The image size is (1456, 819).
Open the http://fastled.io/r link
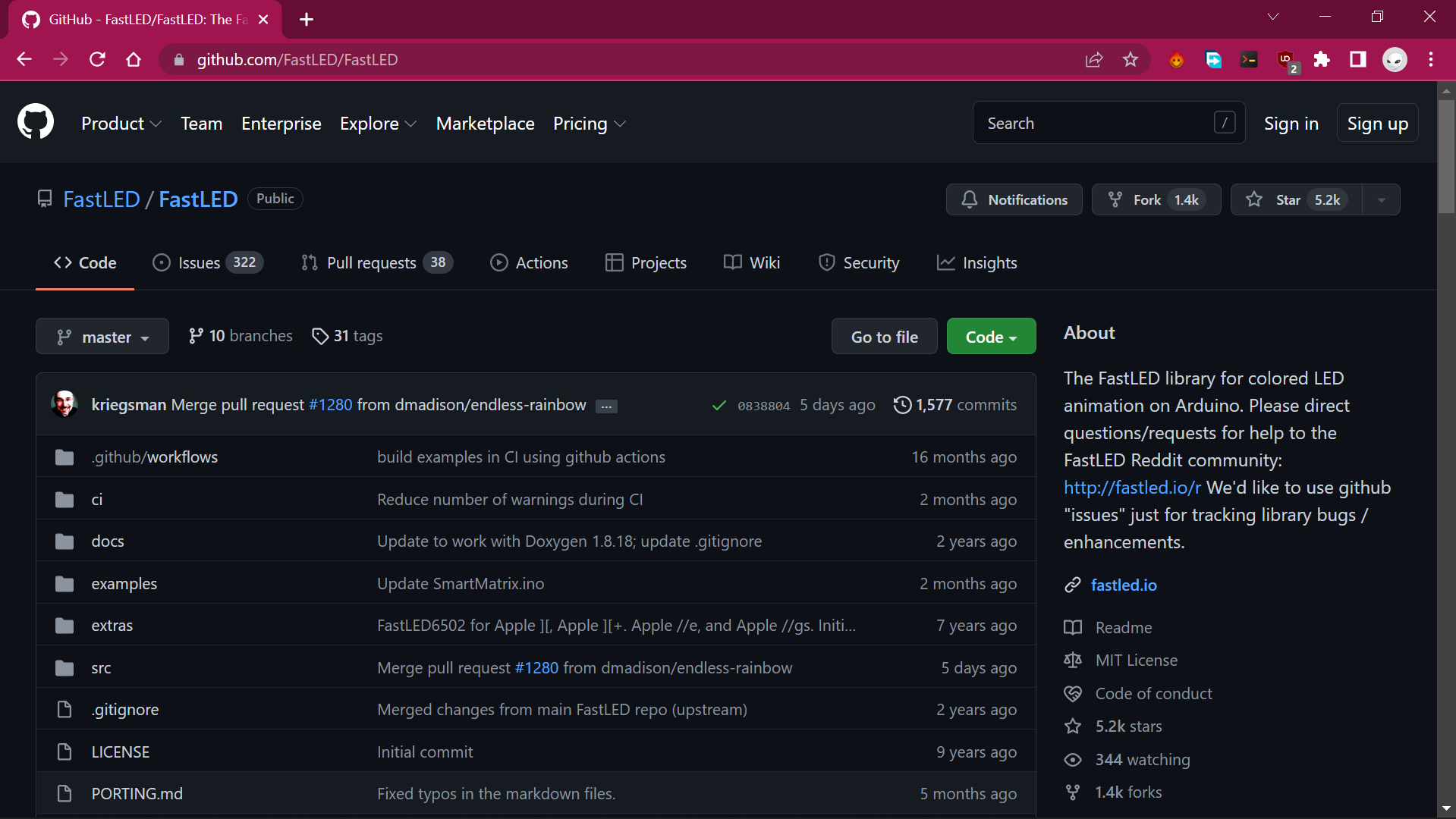pyautogui.click(x=1132, y=488)
